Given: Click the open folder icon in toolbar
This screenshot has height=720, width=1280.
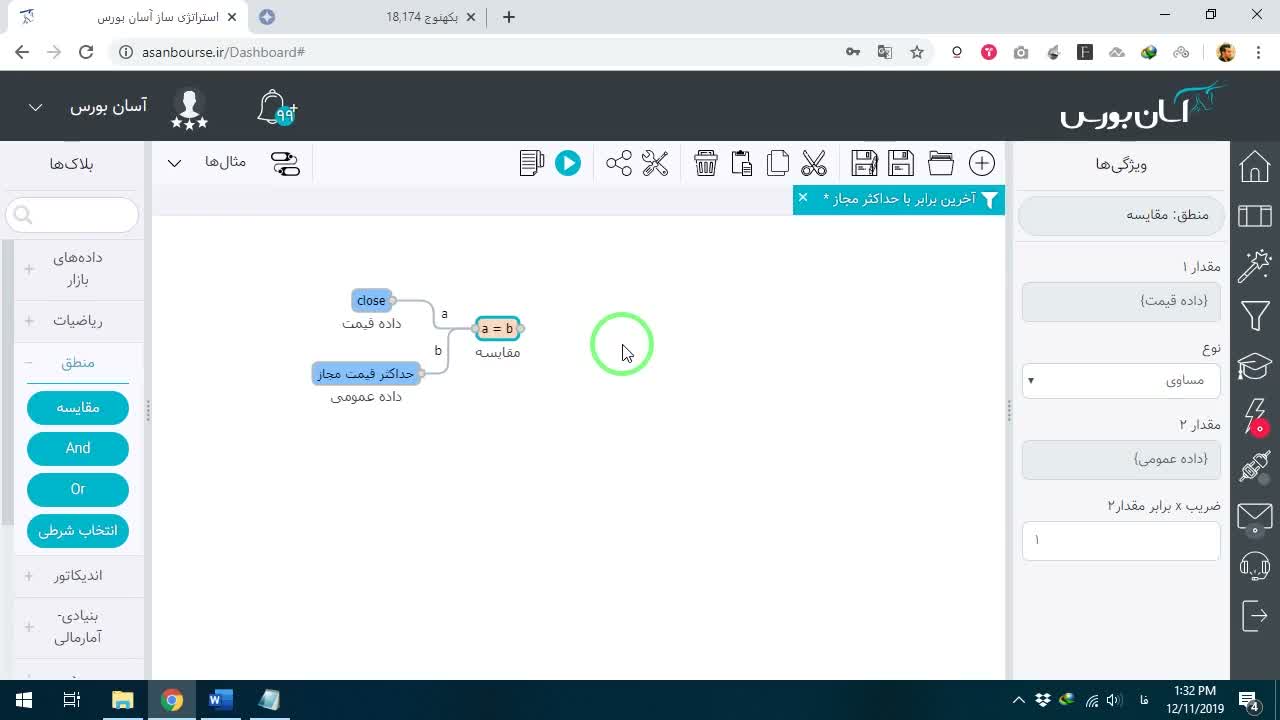Looking at the screenshot, I should pos(941,163).
